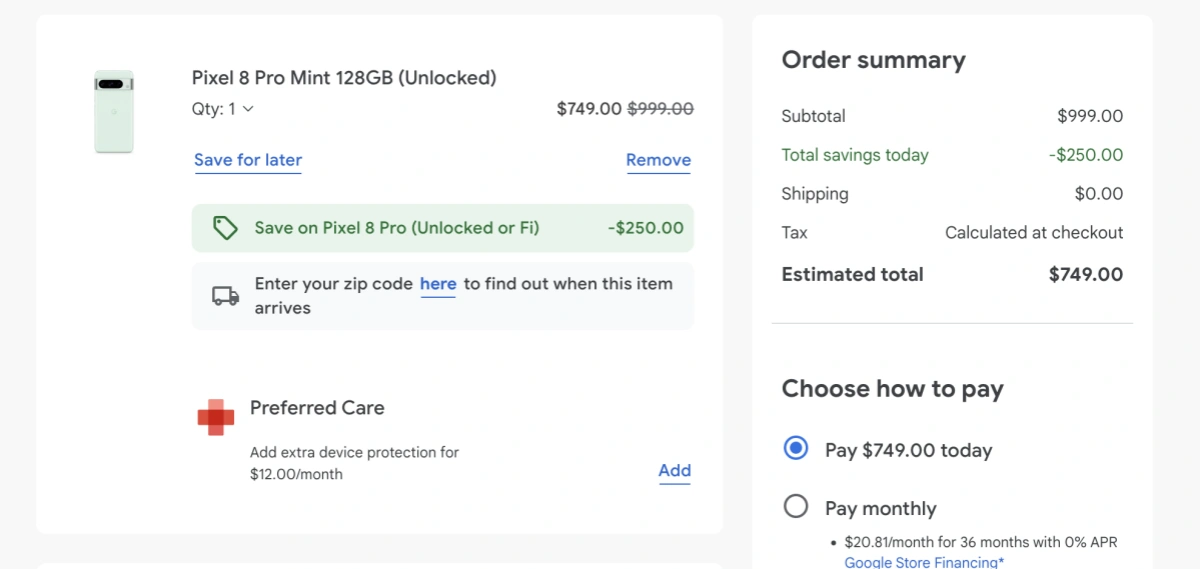
Task: Add Preferred Care device protection
Action: click(x=674, y=471)
